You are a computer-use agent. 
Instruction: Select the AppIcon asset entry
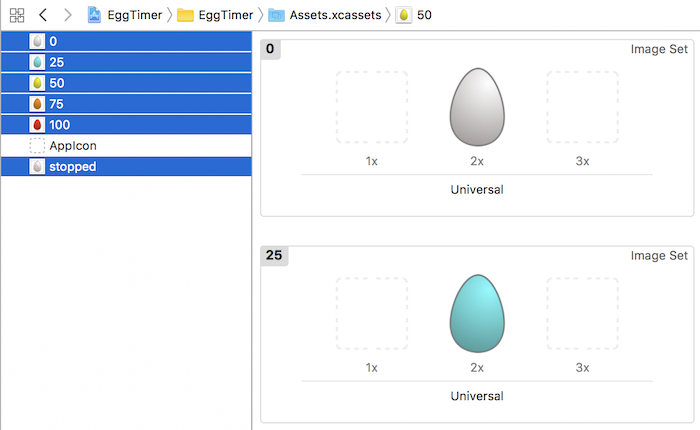click(72, 146)
